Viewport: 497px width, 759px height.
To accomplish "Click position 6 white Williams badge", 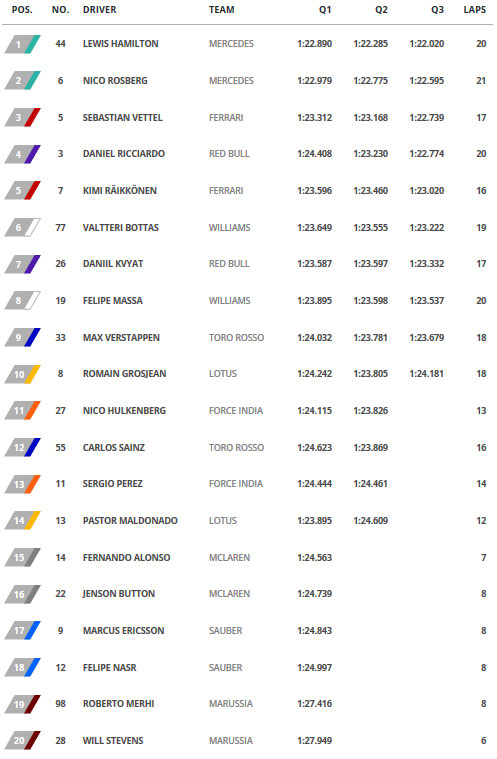I will [x=22, y=228].
